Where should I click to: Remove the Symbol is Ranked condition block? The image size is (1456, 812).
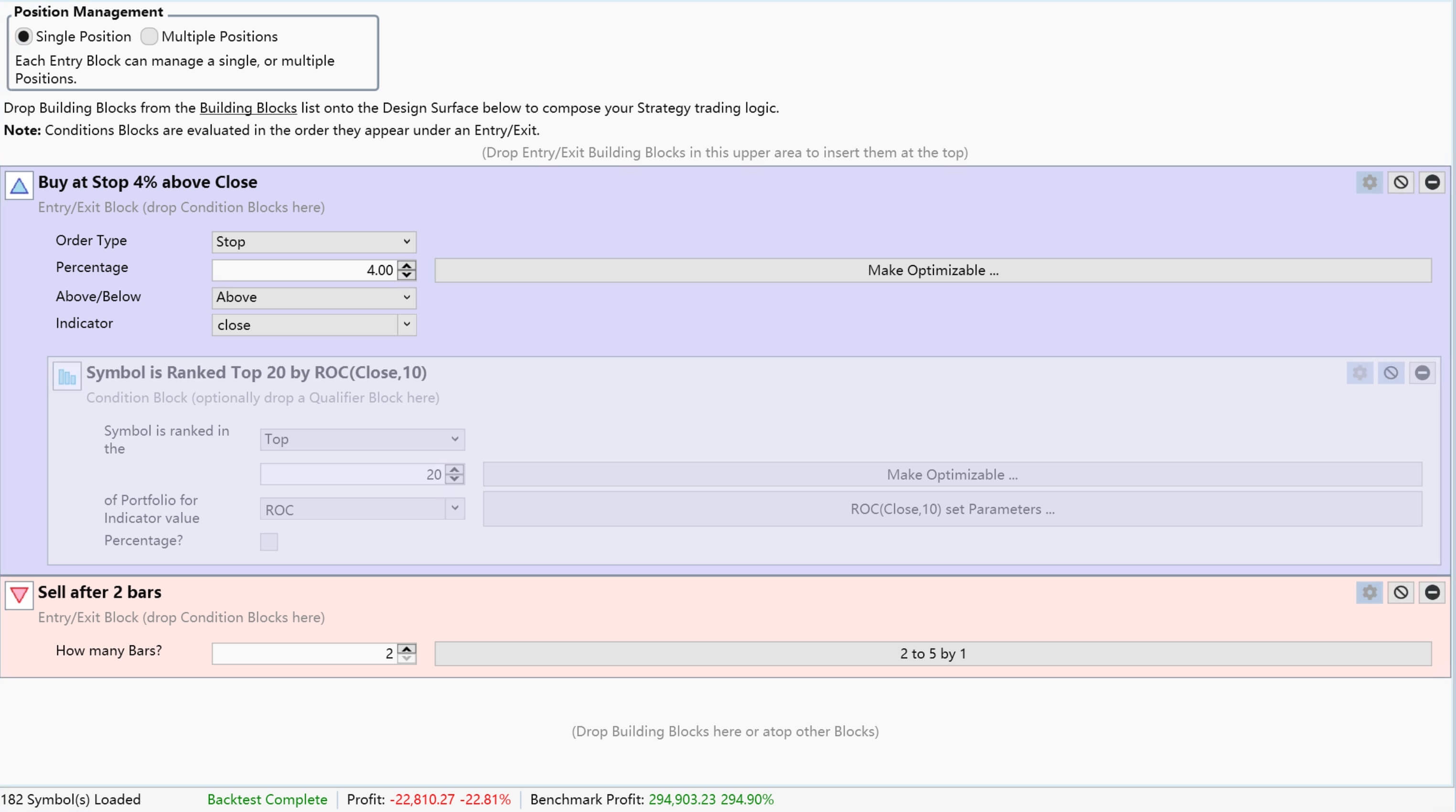pyautogui.click(x=1422, y=373)
